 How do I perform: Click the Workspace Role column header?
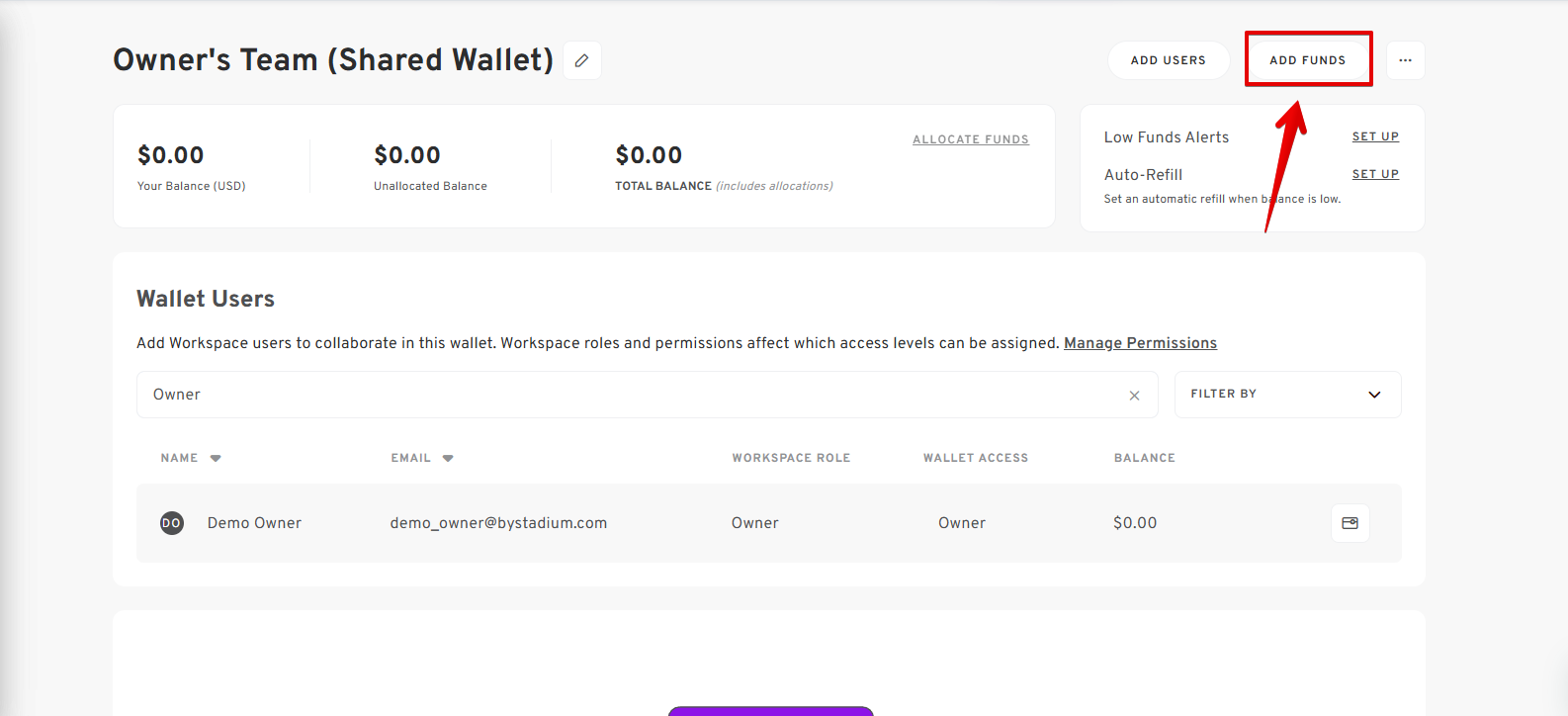pyautogui.click(x=791, y=458)
